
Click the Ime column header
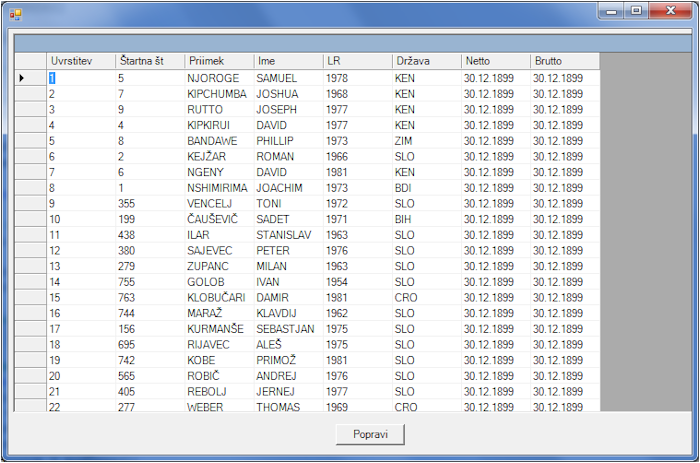coord(287,61)
